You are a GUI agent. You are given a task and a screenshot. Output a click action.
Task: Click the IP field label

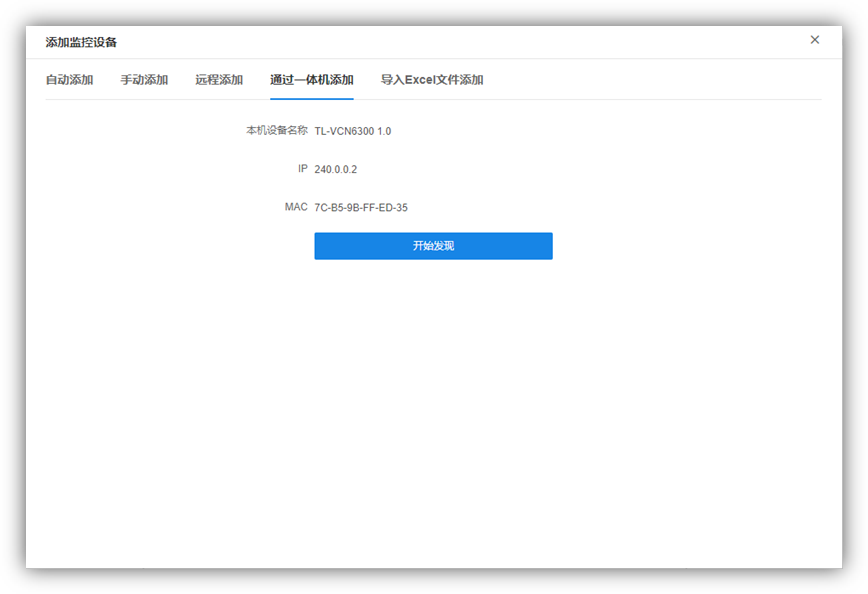pos(302,169)
